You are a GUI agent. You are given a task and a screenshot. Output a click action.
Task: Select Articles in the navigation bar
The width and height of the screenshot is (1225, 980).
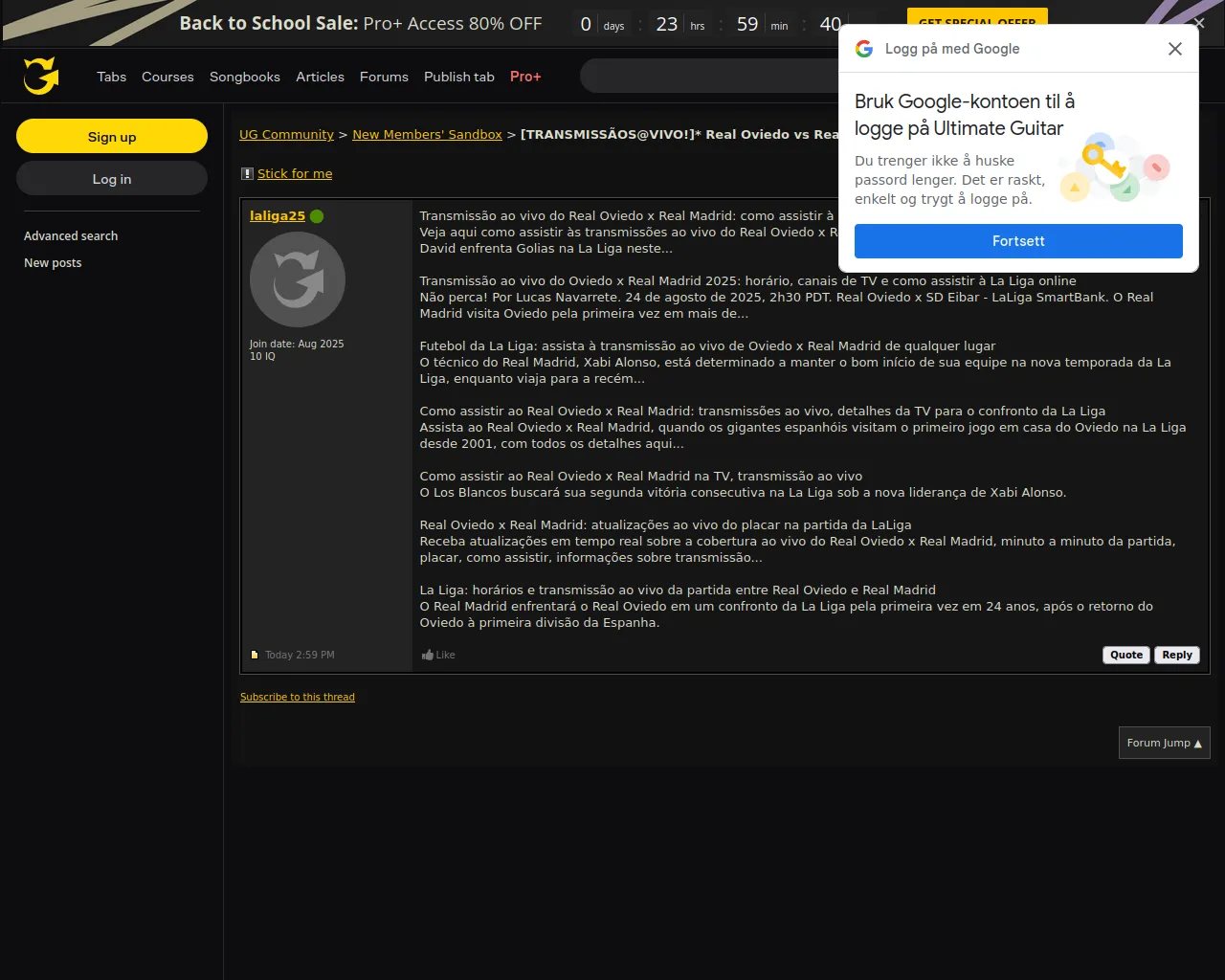[320, 77]
